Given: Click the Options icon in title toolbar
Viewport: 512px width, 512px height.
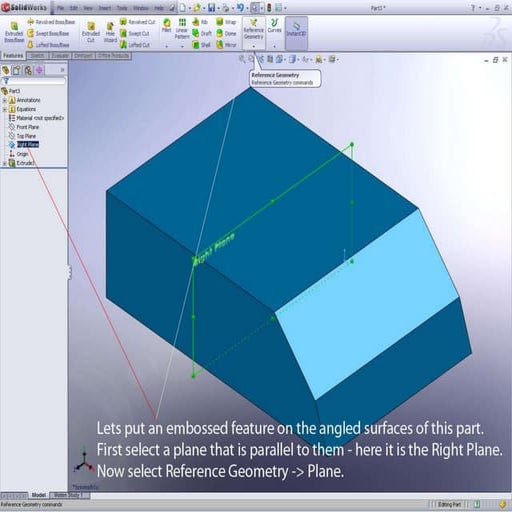Looking at the screenshot, I should click(x=279, y=7).
